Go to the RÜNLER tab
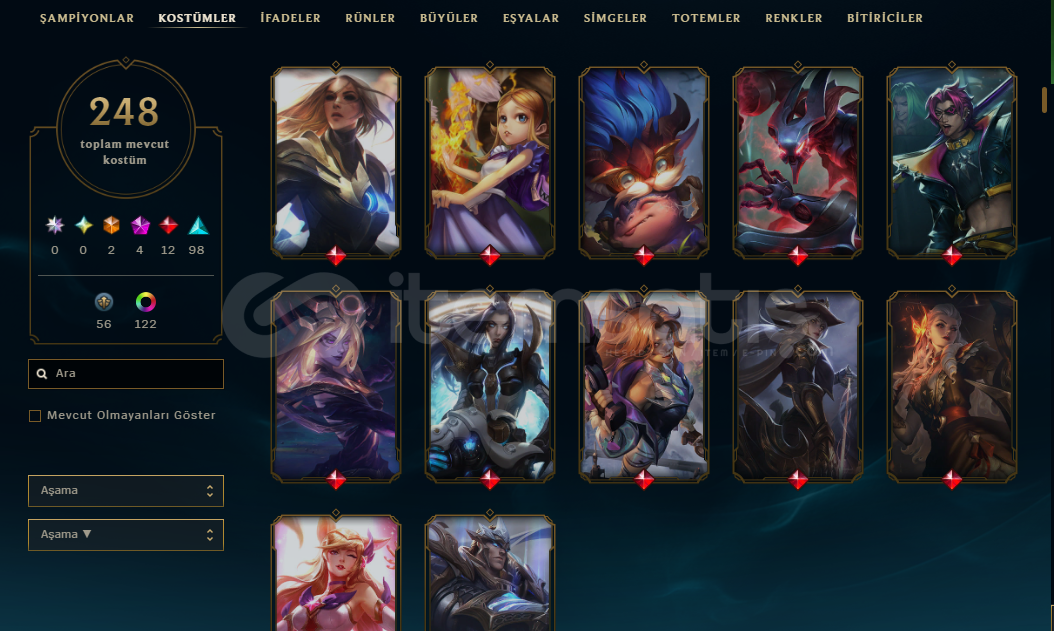This screenshot has height=631, width=1054. 370,18
